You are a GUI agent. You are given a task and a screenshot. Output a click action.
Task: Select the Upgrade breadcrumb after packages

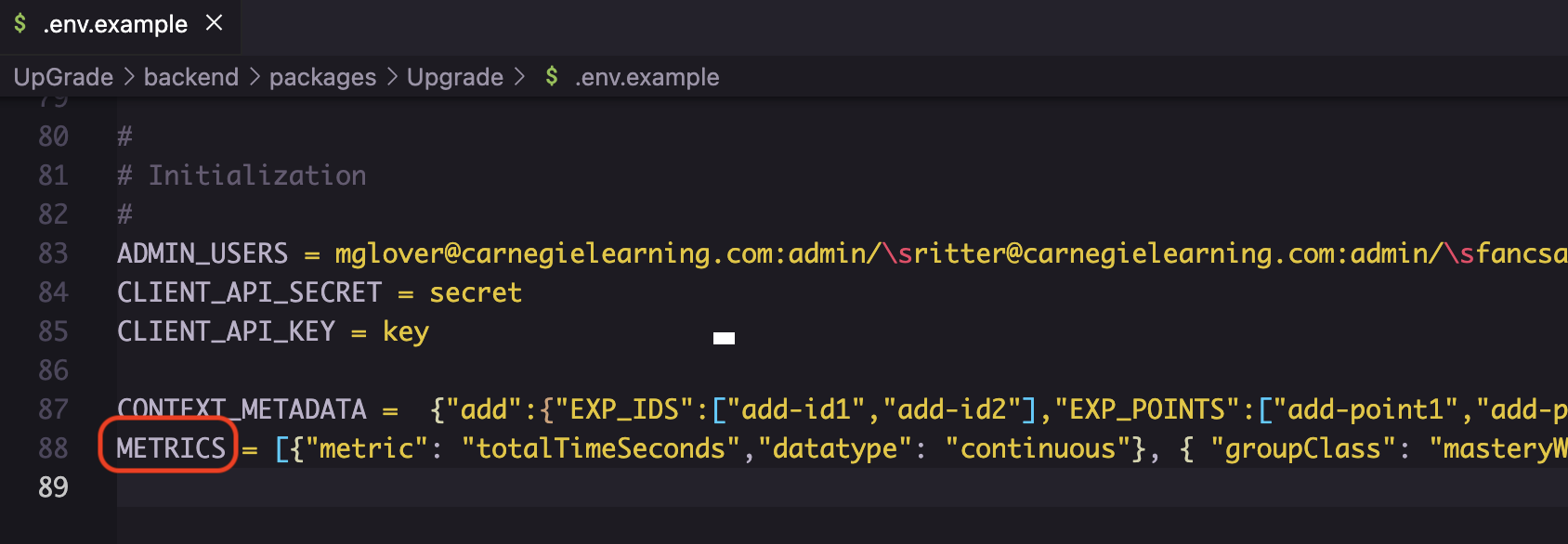(454, 77)
